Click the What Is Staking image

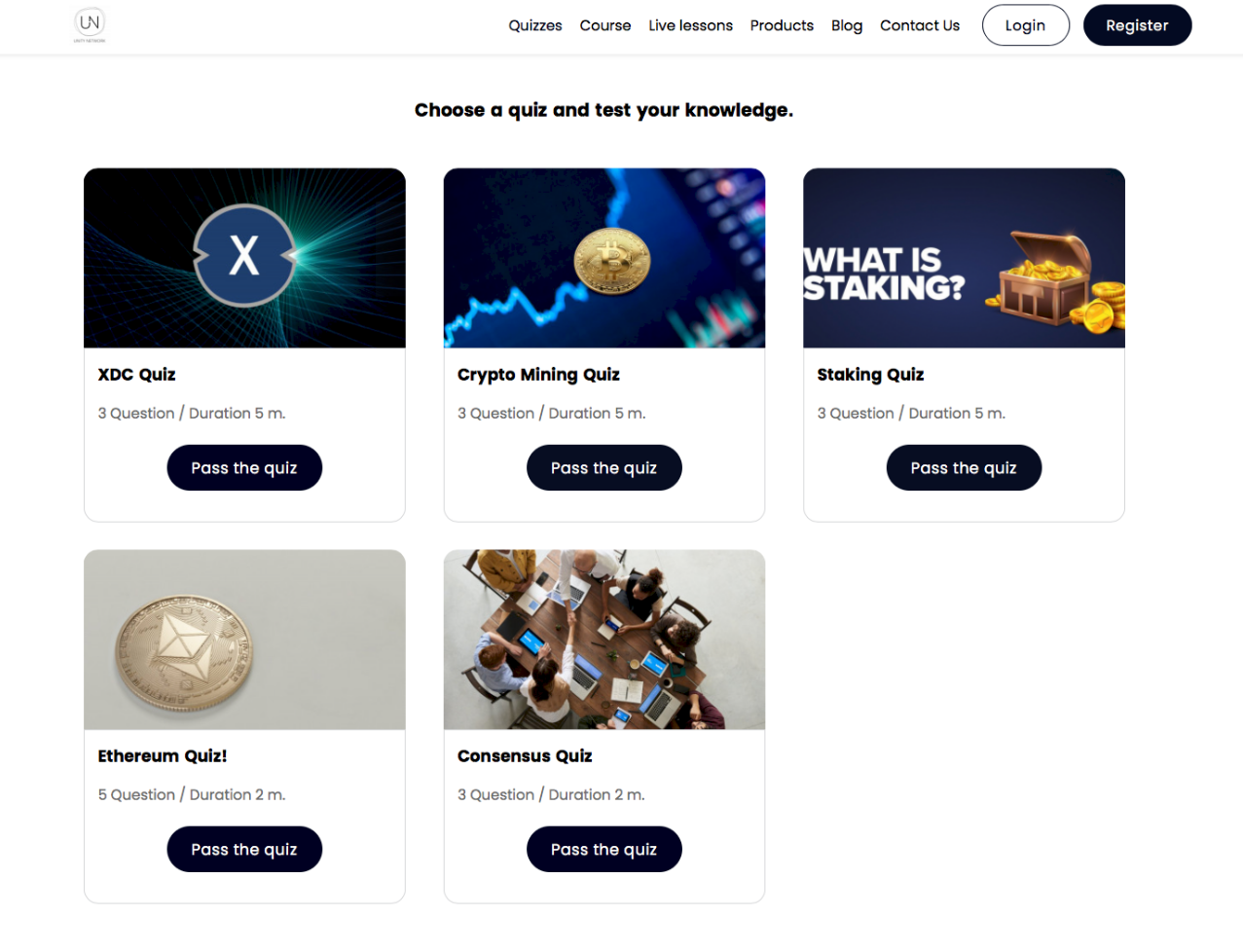(x=963, y=258)
